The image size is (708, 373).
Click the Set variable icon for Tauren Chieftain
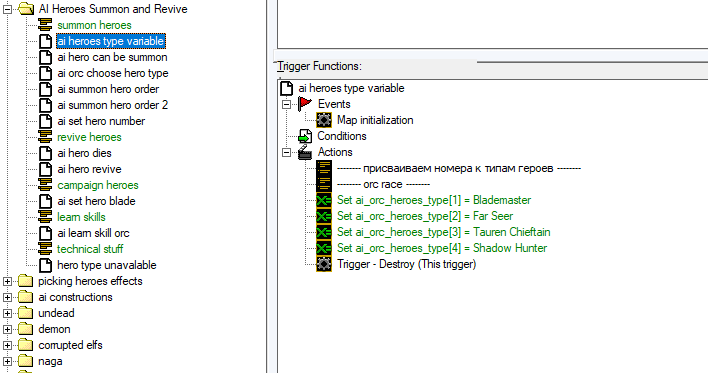(x=324, y=232)
